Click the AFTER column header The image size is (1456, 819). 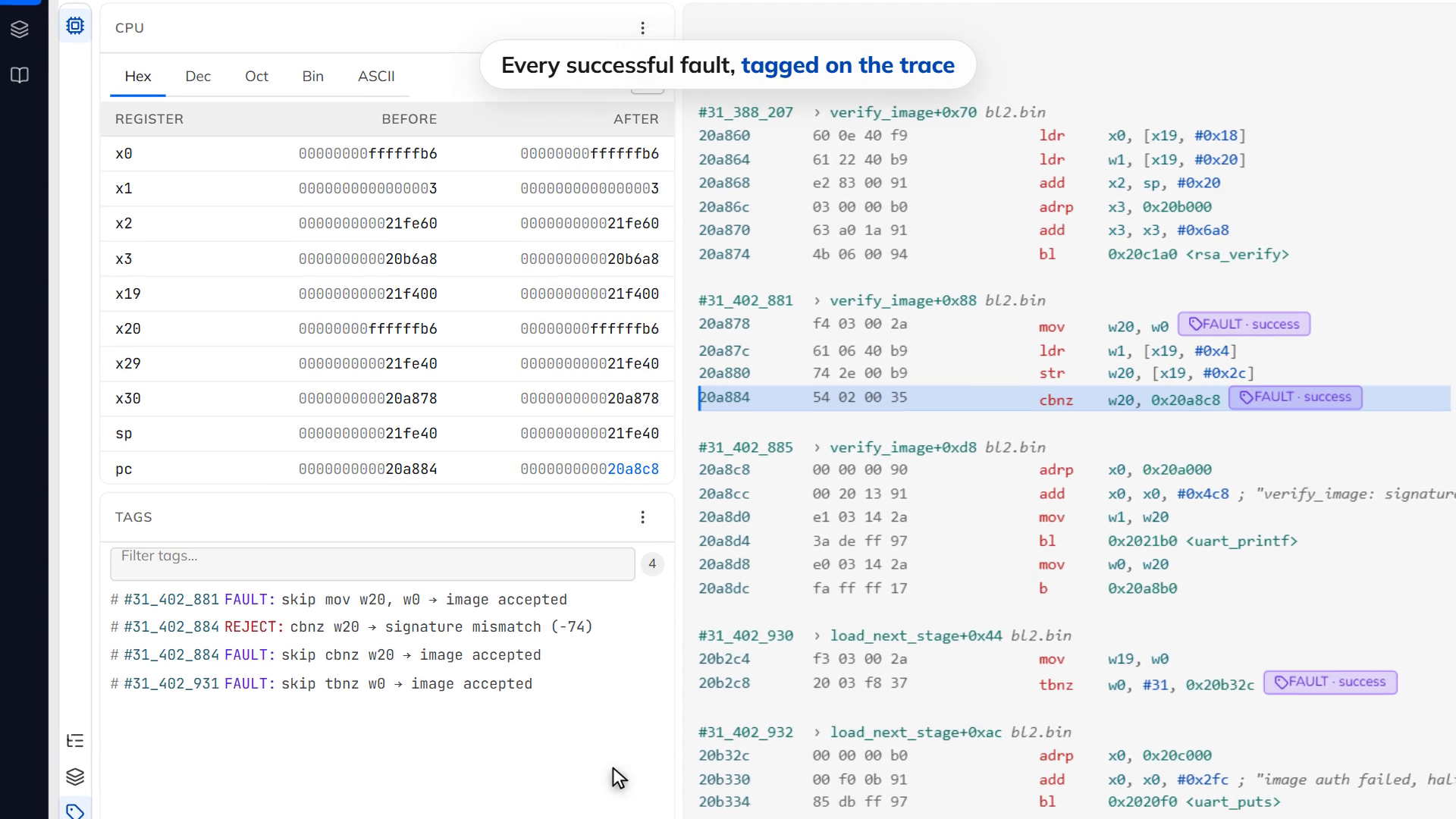(x=636, y=119)
